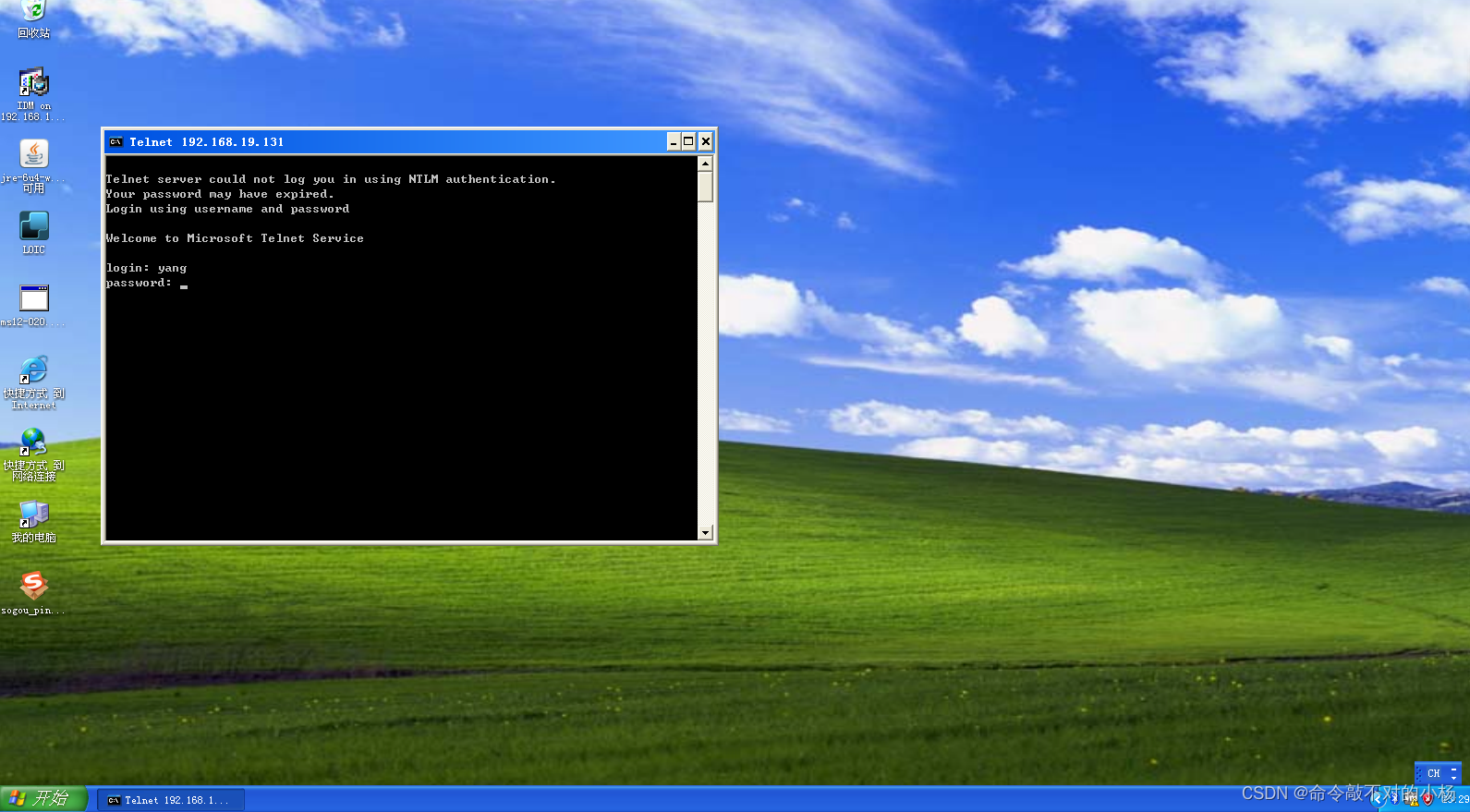Click 'Login using username and password' line

[x=227, y=209]
